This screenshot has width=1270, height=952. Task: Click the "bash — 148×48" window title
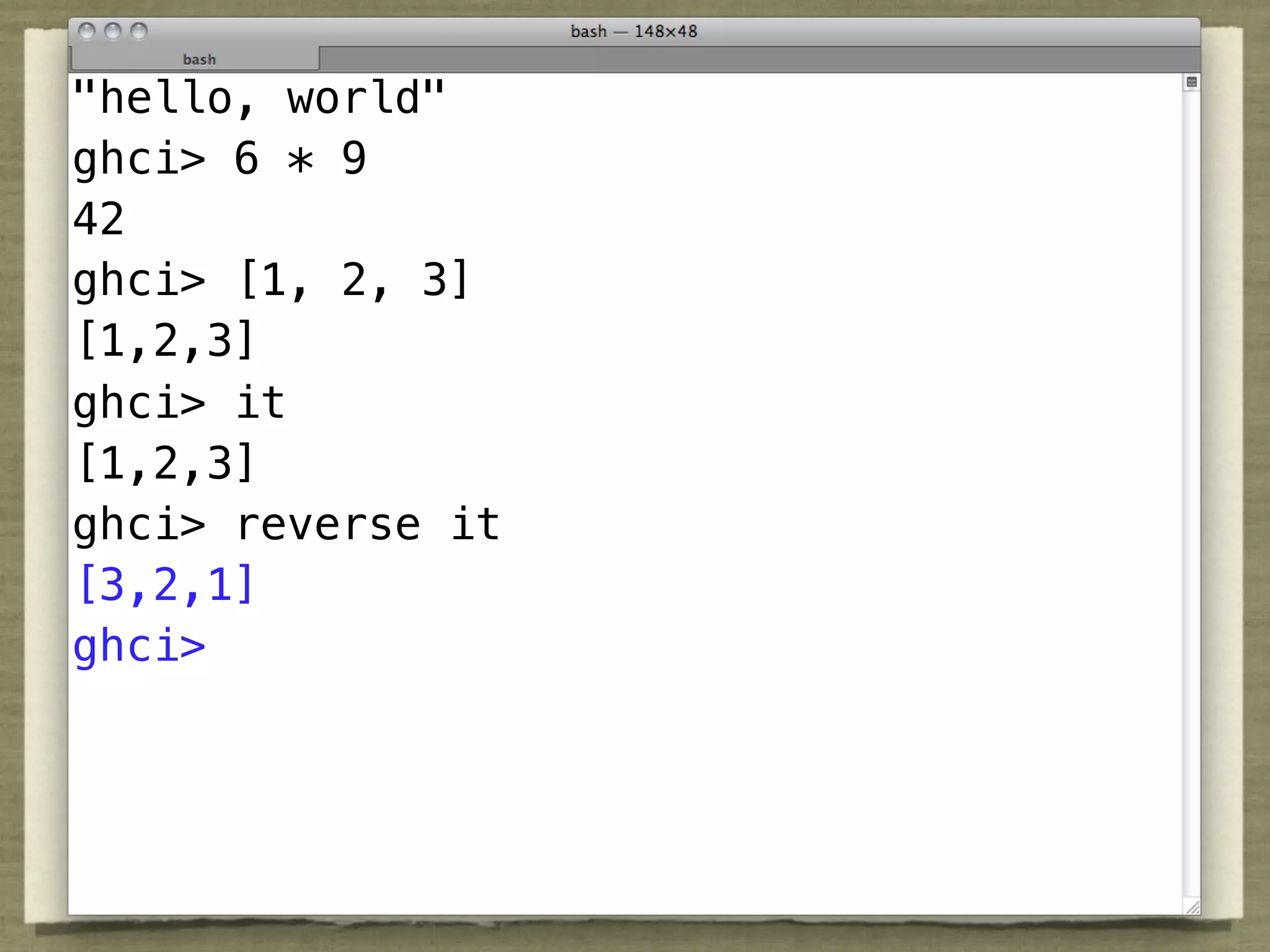coord(634,32)
